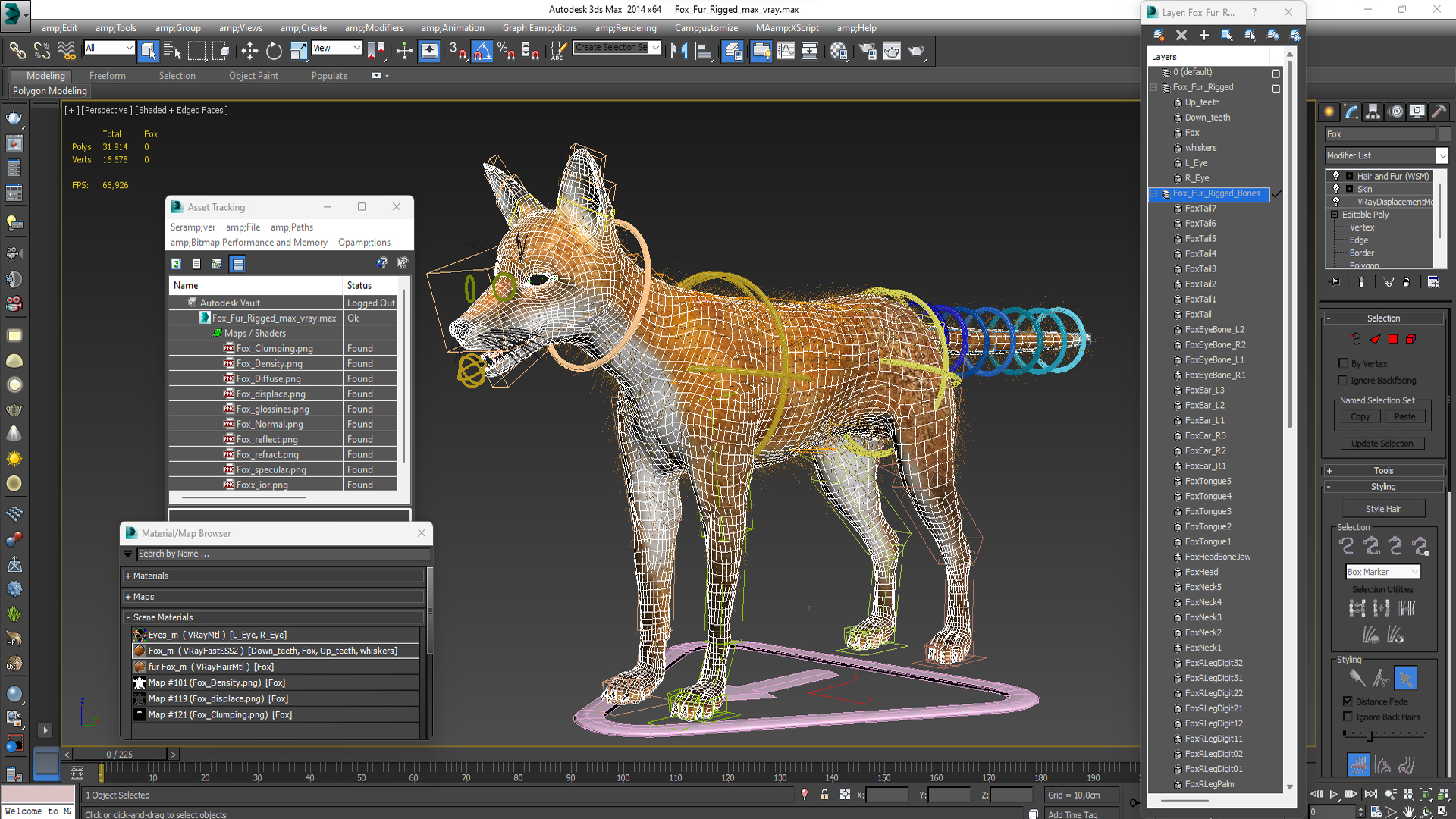
Task: Toggle Skin modifier lightbulb
Action: click(x=1336, y=189)
